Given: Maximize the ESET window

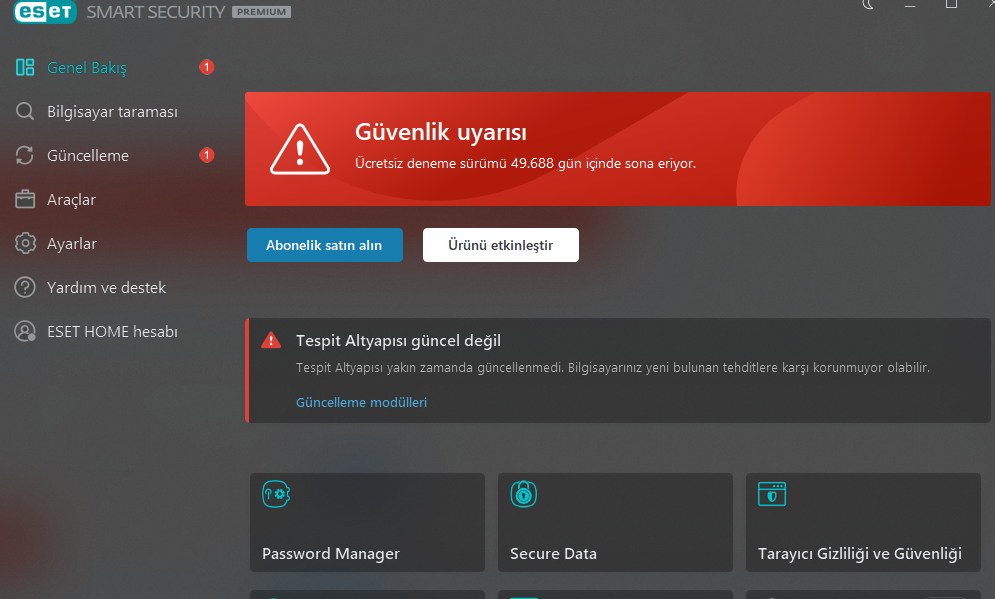Looking at the screenshot, I should point(951,5).
